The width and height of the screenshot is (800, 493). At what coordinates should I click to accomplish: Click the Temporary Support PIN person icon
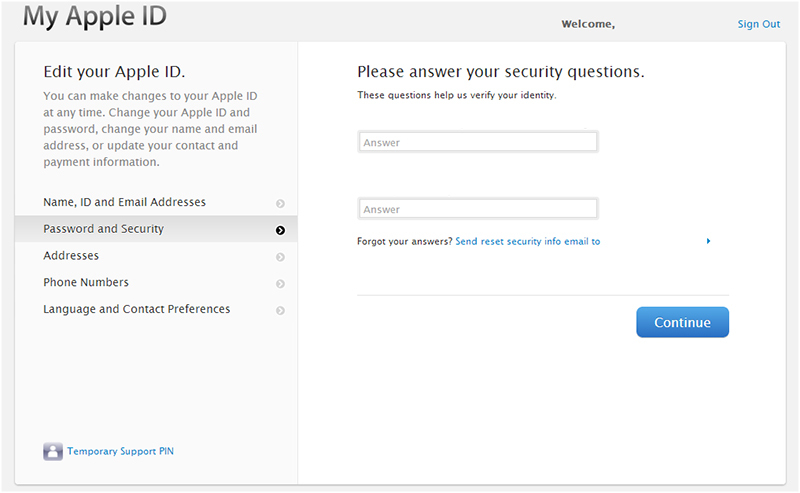coord(53,451)
